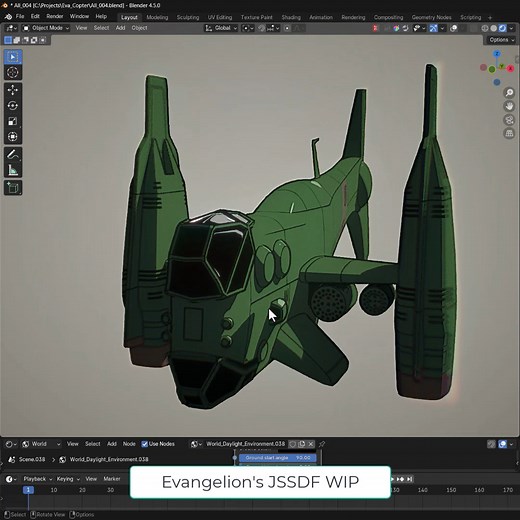The width and height of the screenshot is (520, 520).
Task: Open the Render menu
Action: click(x=55, y=16)
